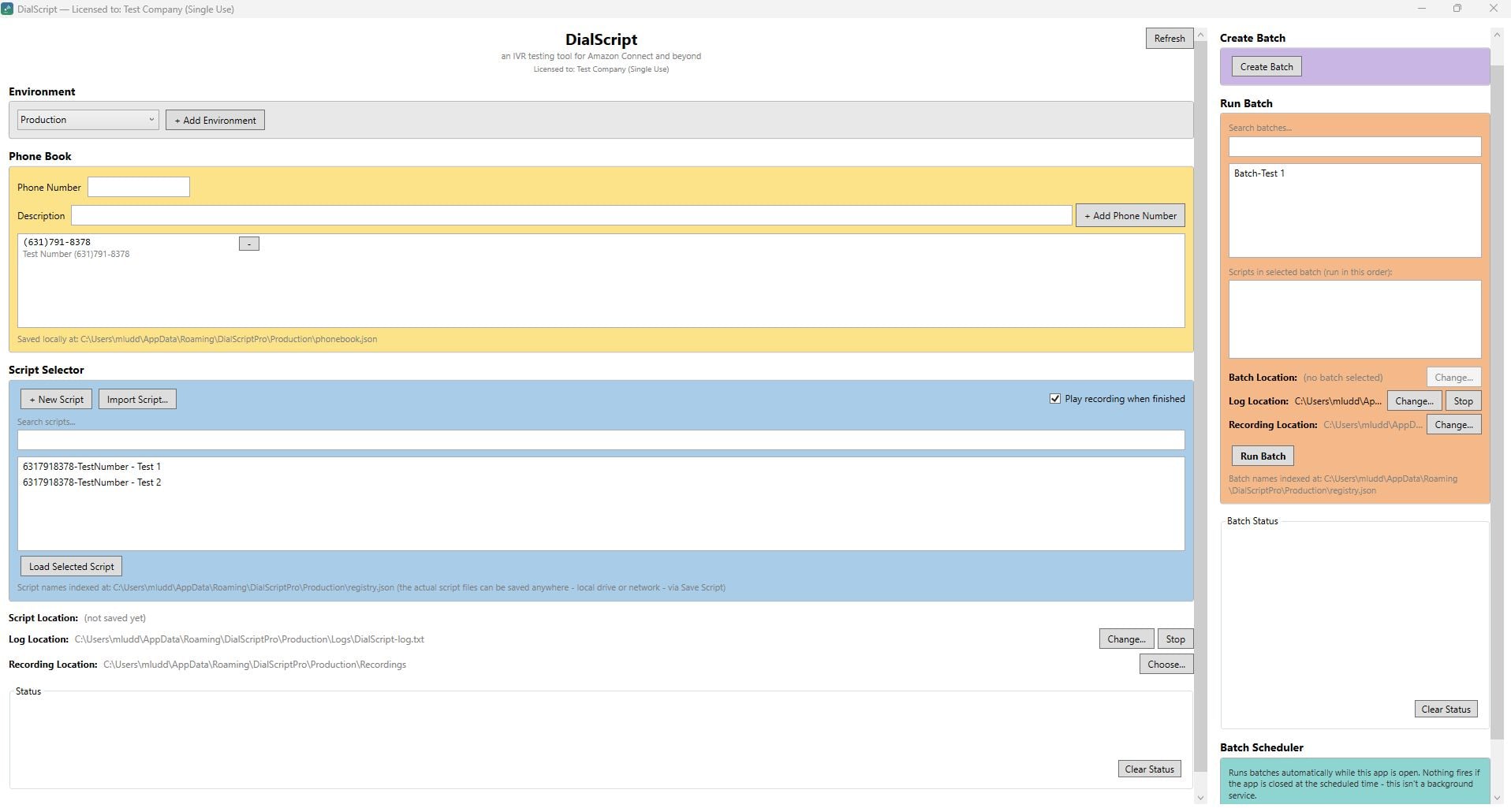Clear the main Status panel
The image size is (1511, 812).
point(1149,769)
